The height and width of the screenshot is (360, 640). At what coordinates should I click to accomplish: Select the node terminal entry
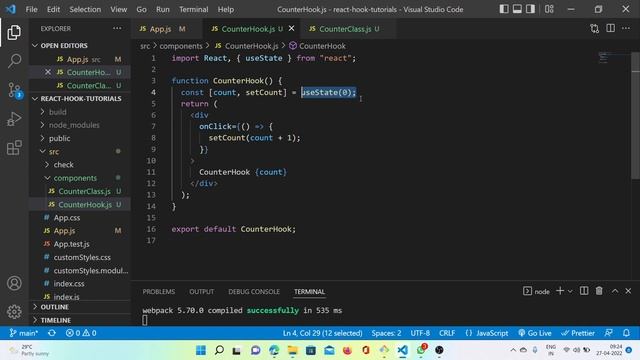(x=536, y=291)
